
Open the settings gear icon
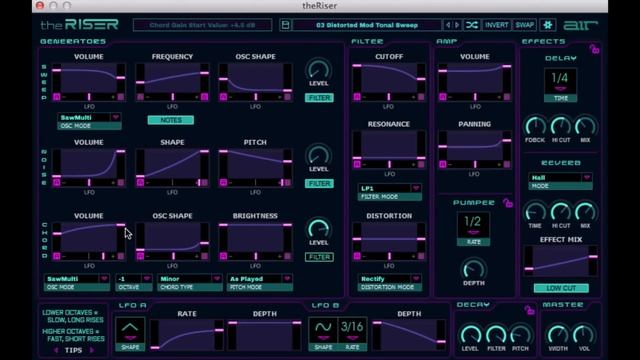pos(548,25)
